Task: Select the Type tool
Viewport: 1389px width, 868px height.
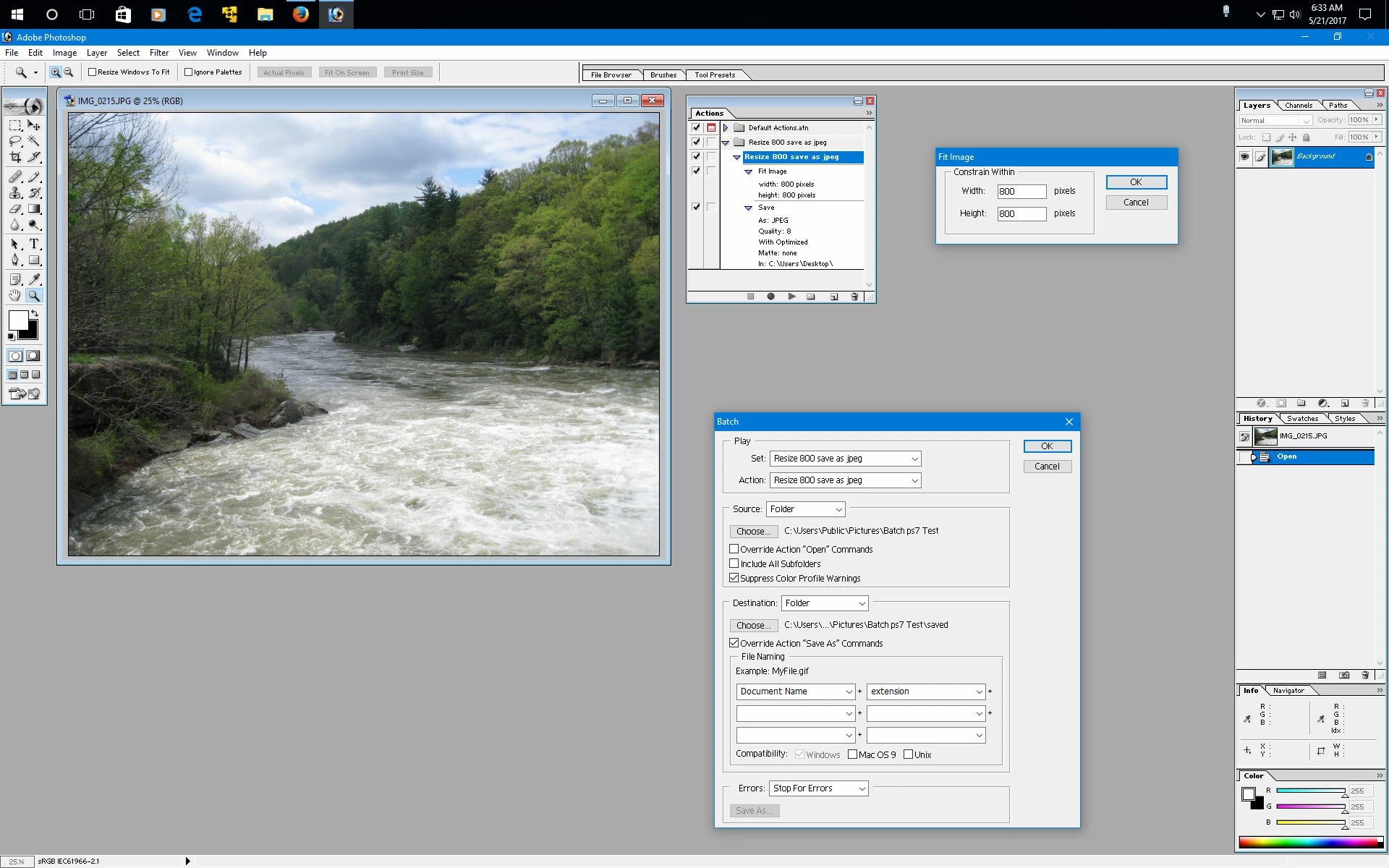Action: click(34, 244)
